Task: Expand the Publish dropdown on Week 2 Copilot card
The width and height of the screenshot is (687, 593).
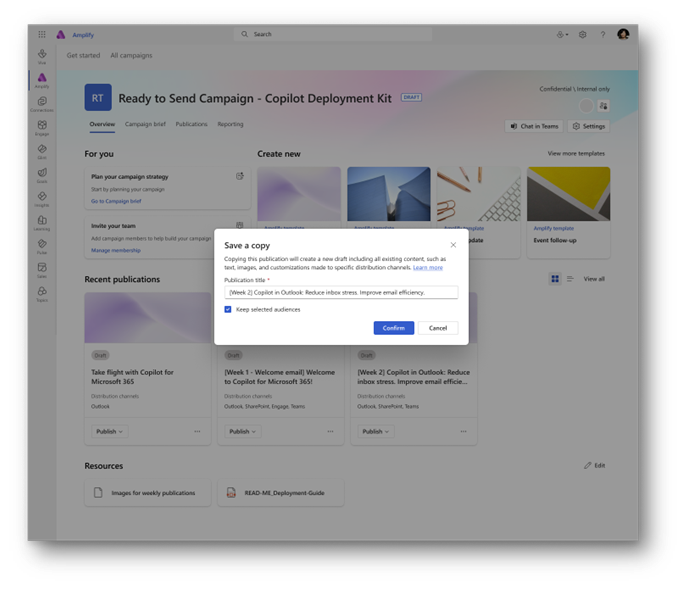Action: [x=375, y=431]
